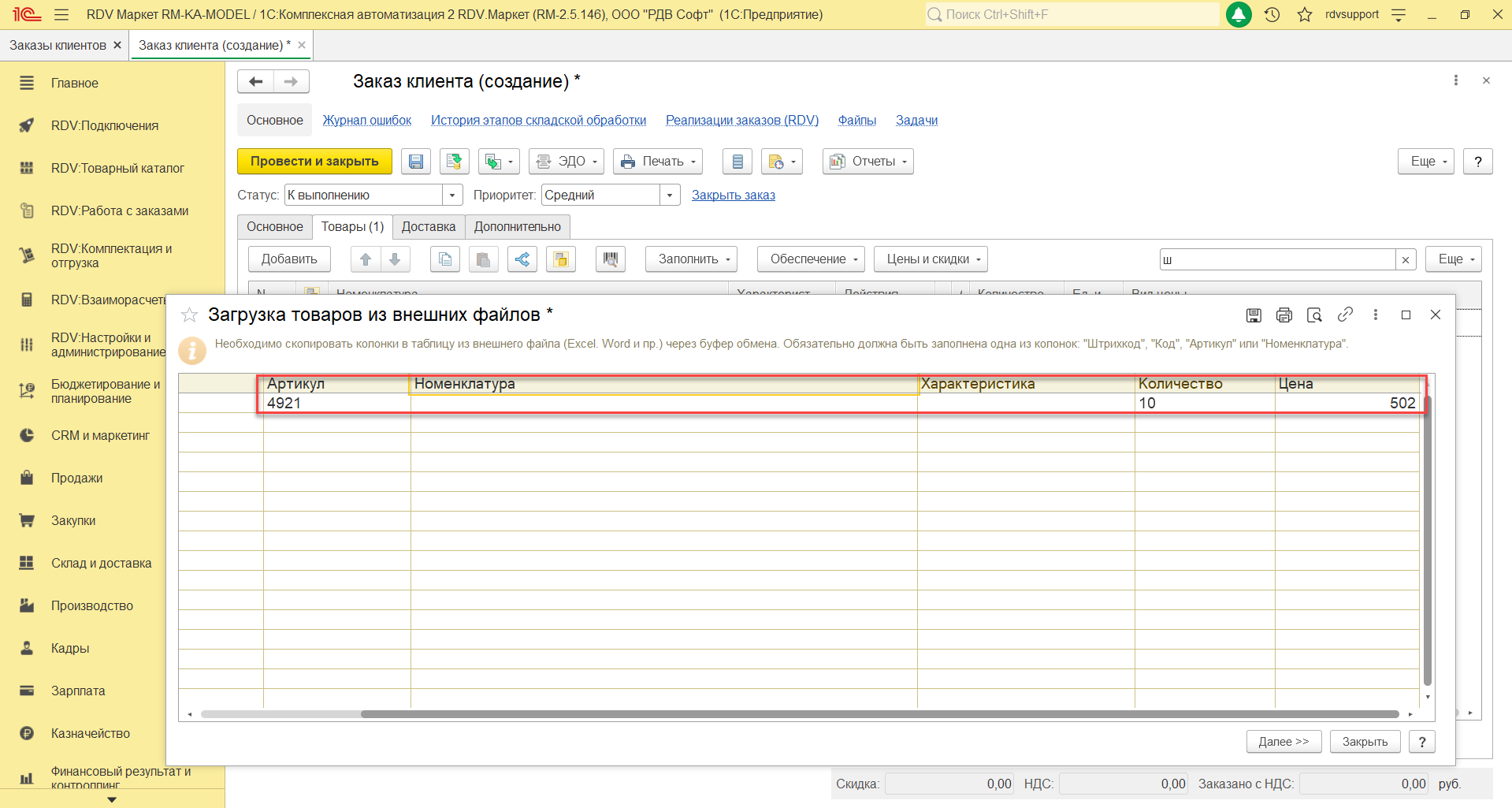Expand the Статус dropdown list
Viewport: 1512px width, 808px height.
[452, 195]
